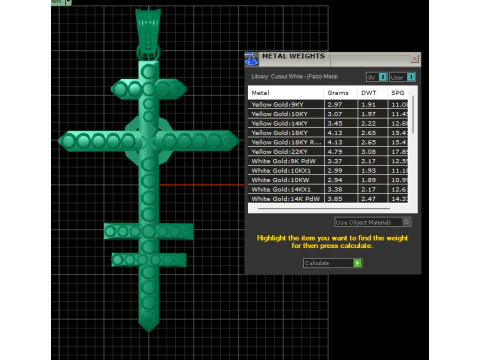The height and width of the screenshot is (360, 480).
Task: Click the Calculate button
Action: pos(332,263)
